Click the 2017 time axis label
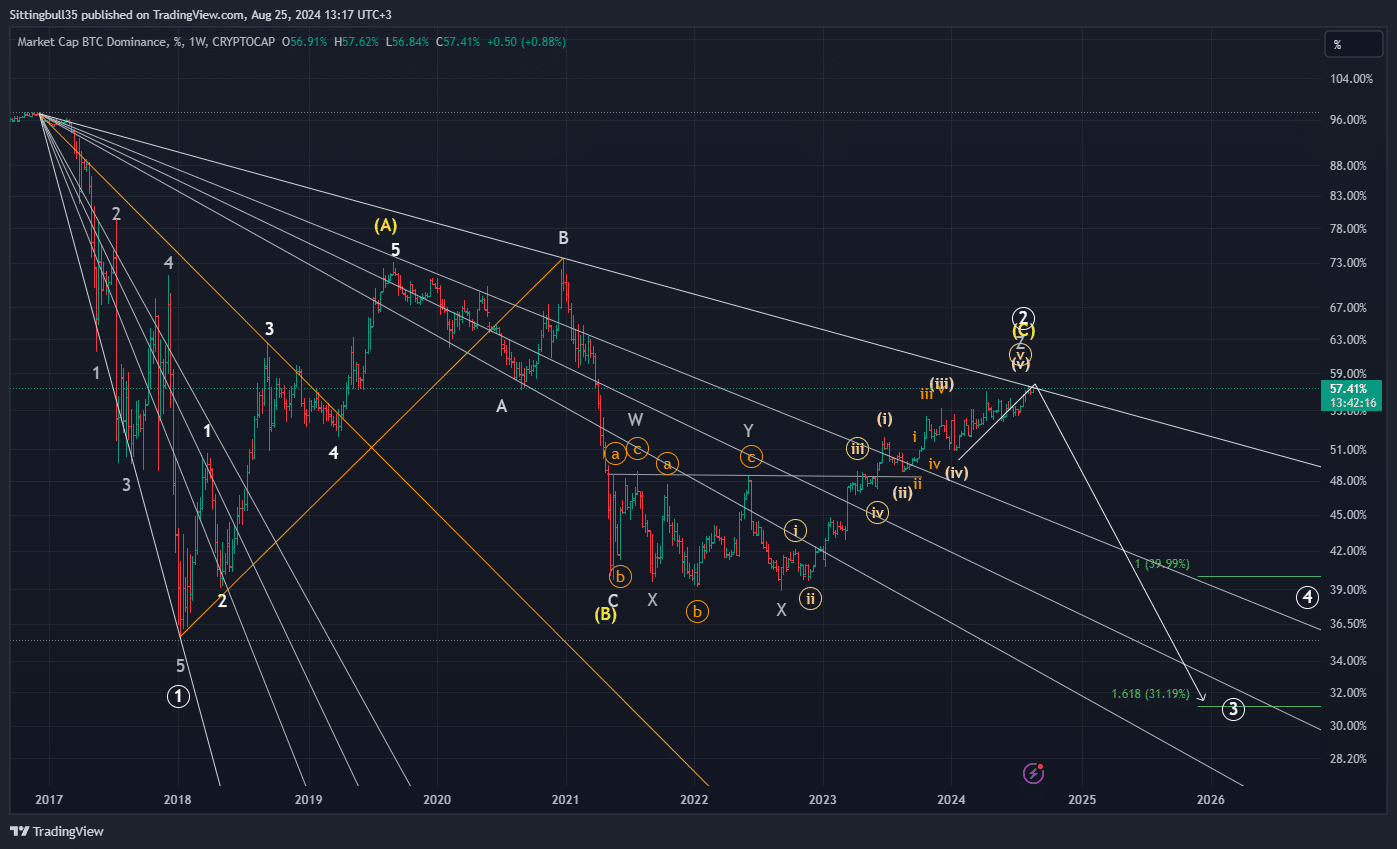The image size is (1397, 849). pyautogui.click(x=49, y=799)
